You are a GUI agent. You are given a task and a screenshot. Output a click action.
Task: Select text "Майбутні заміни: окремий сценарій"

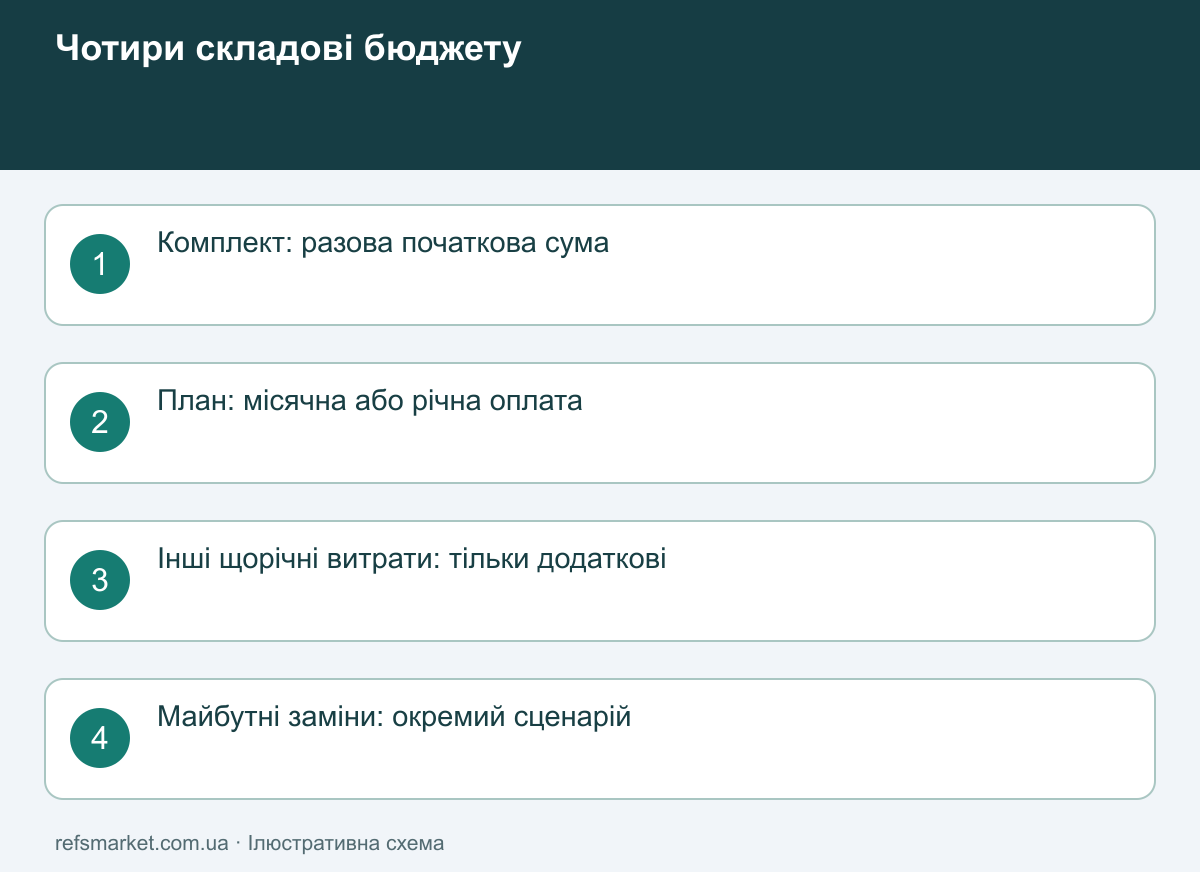tap(394, 717)
